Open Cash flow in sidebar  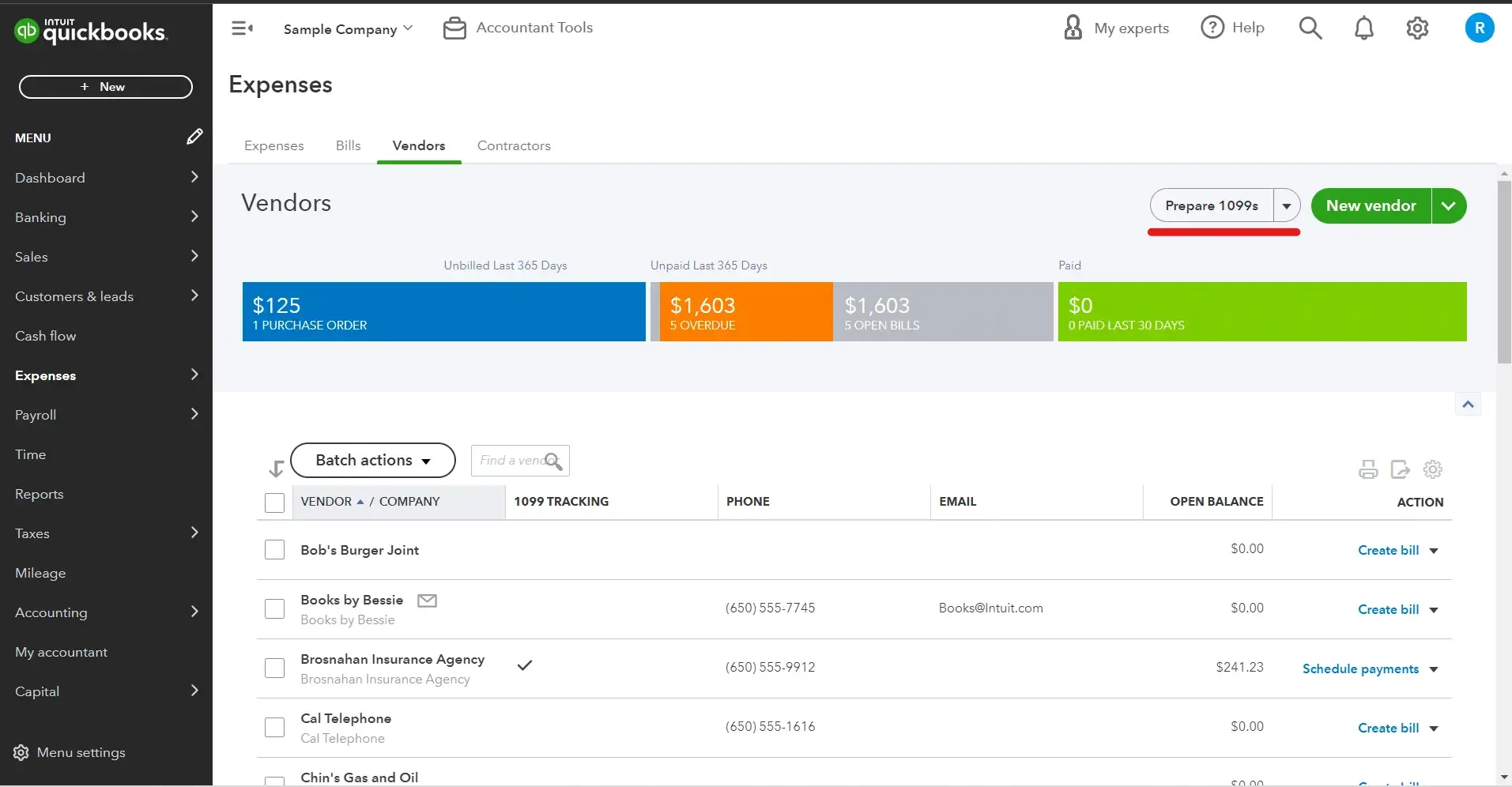[x=46, y=336]
